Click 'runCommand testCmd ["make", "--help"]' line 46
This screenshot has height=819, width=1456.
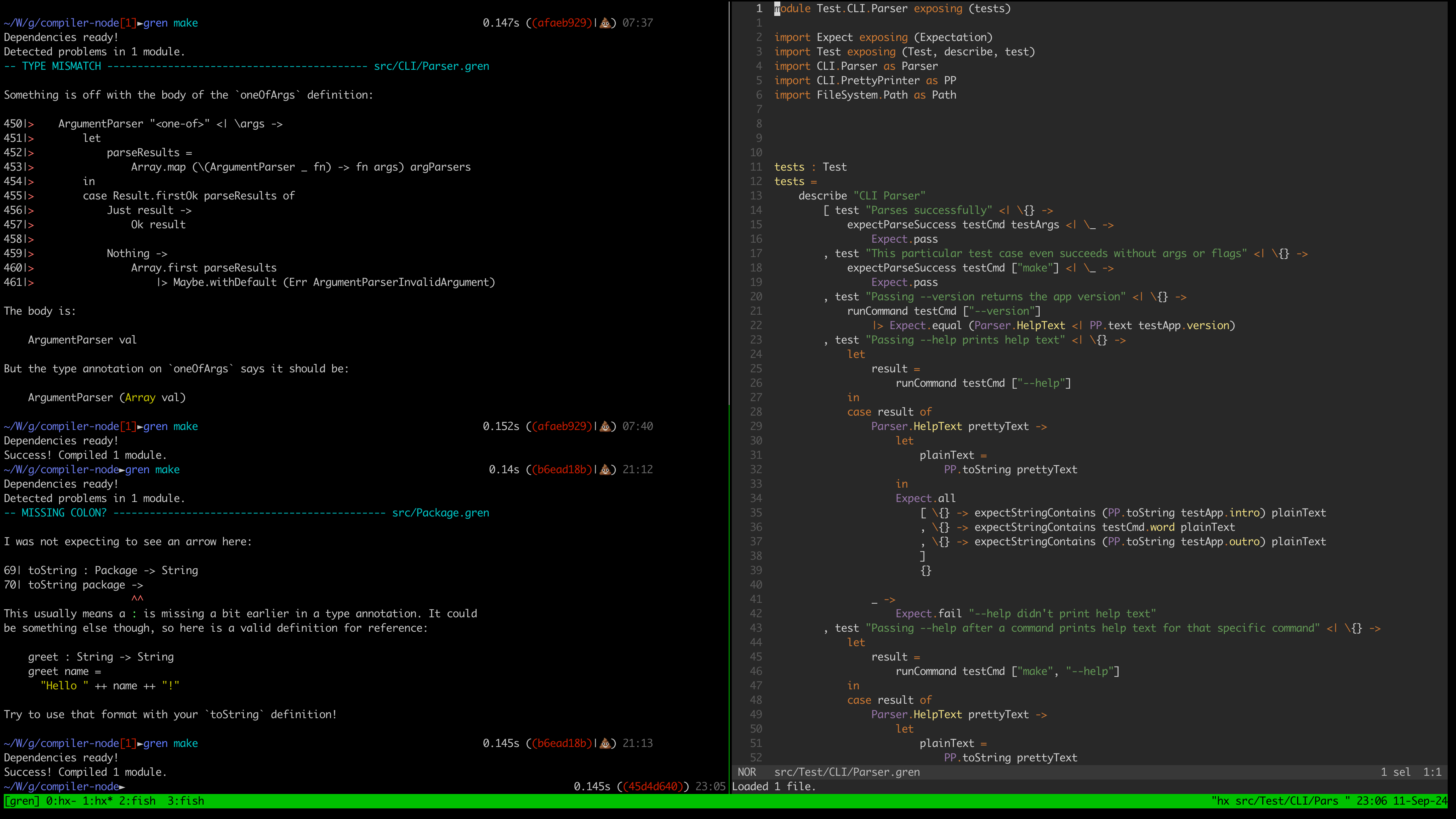[1007, 672]
